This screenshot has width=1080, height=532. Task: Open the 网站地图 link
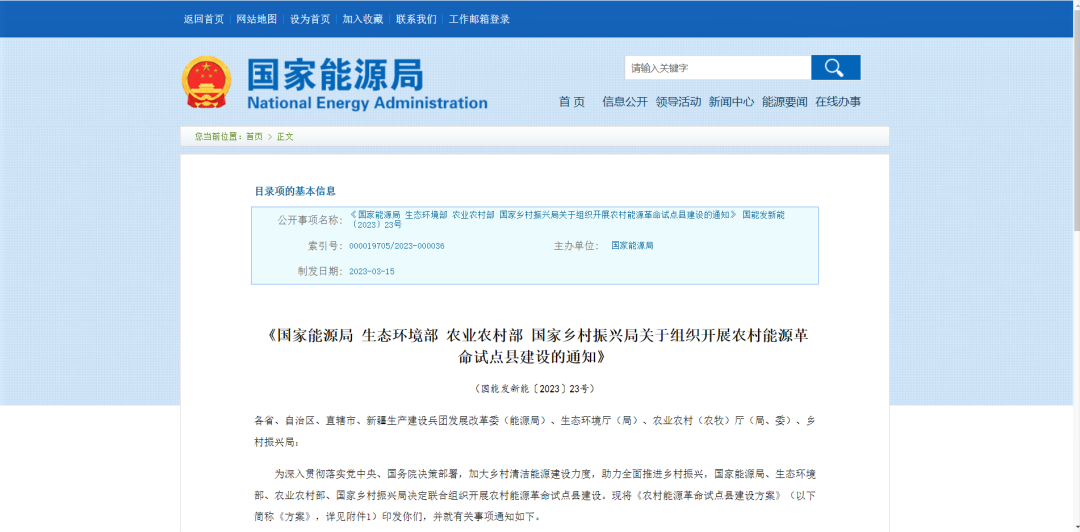tap(257, 19)
